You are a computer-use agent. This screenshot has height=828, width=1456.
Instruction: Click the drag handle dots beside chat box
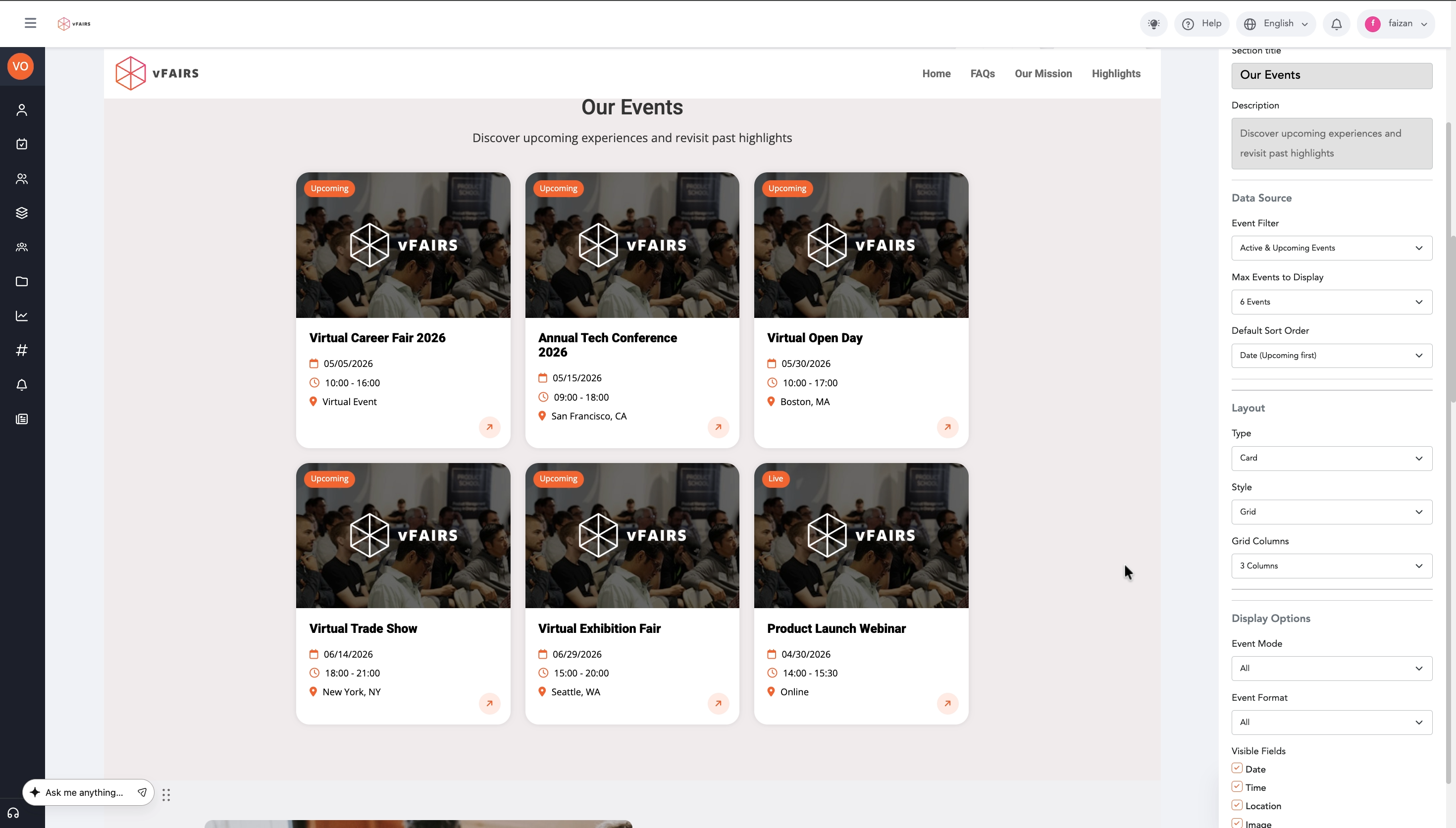pyautogui.click(x=166, y=794)
